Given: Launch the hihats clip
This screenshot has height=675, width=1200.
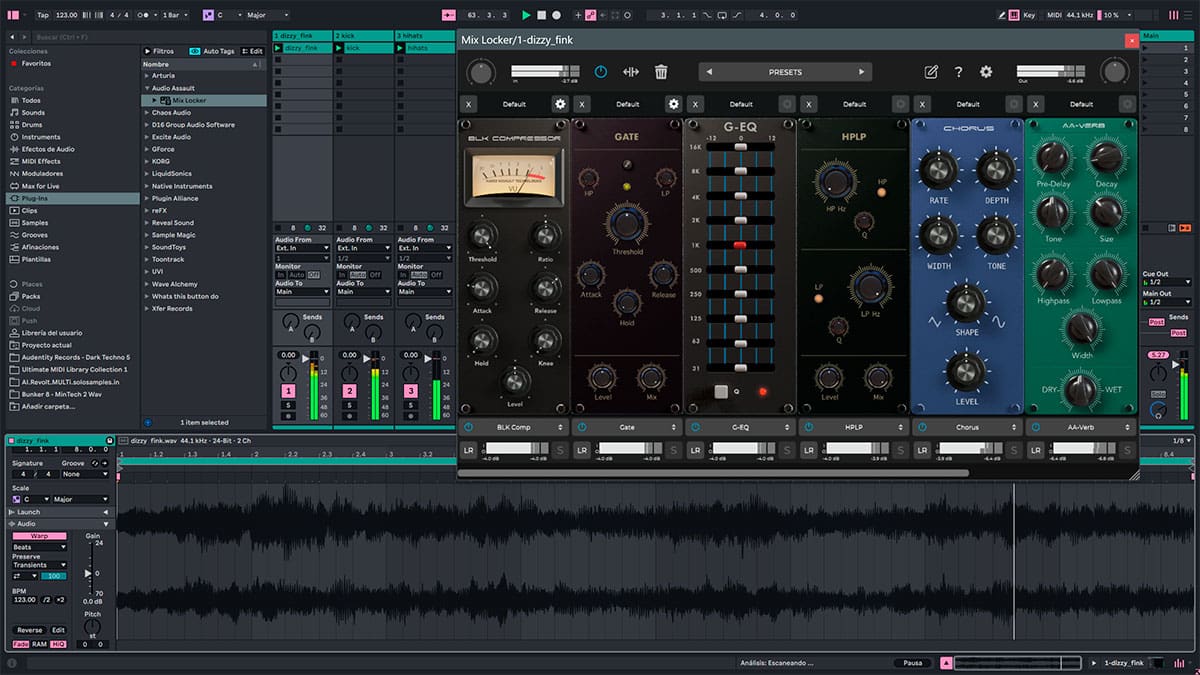Looking at the screenshot, I should (x=402, y=48).
